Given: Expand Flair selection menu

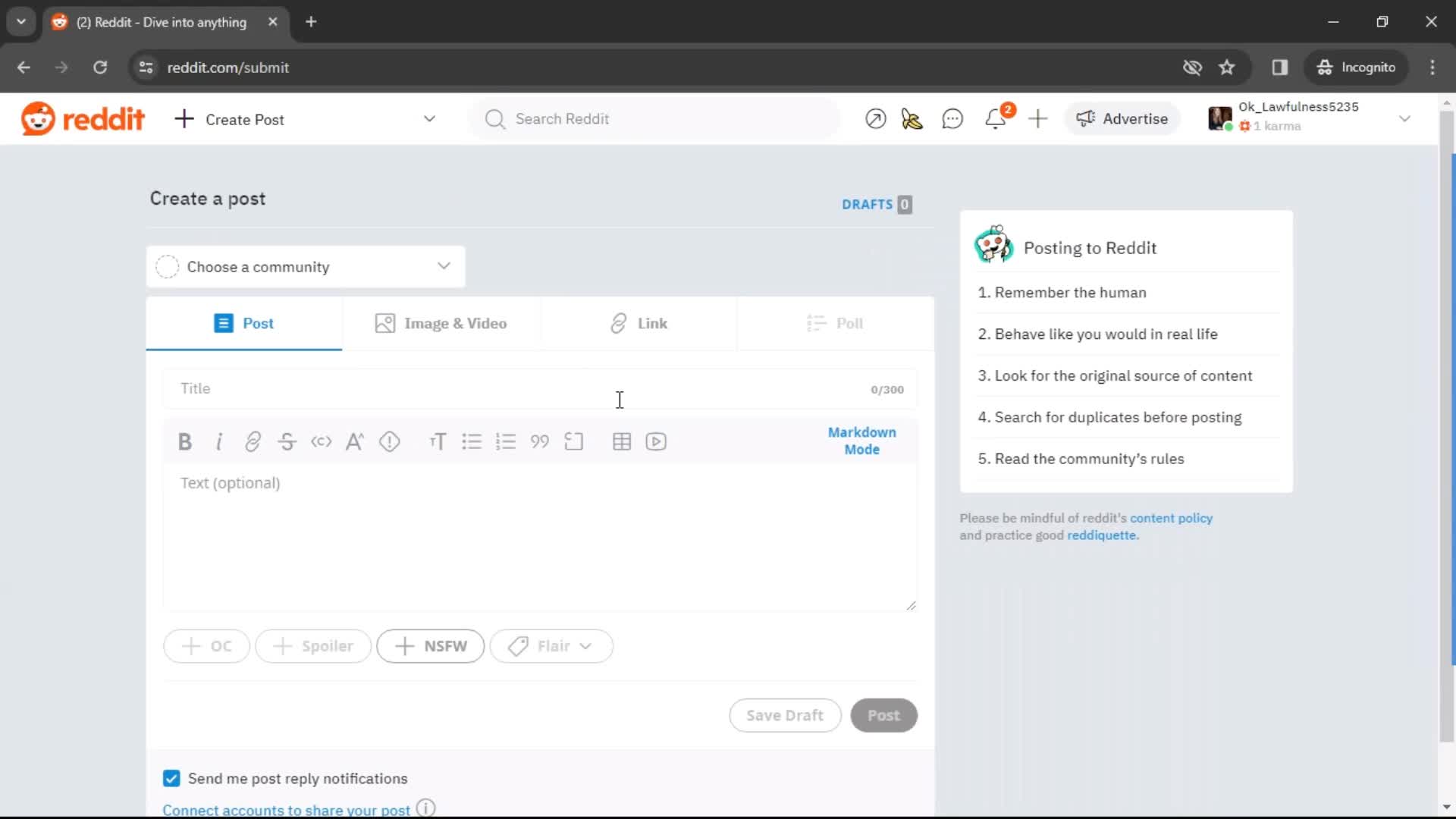Looking at the screenshot, I should click(x=551, y=646).
